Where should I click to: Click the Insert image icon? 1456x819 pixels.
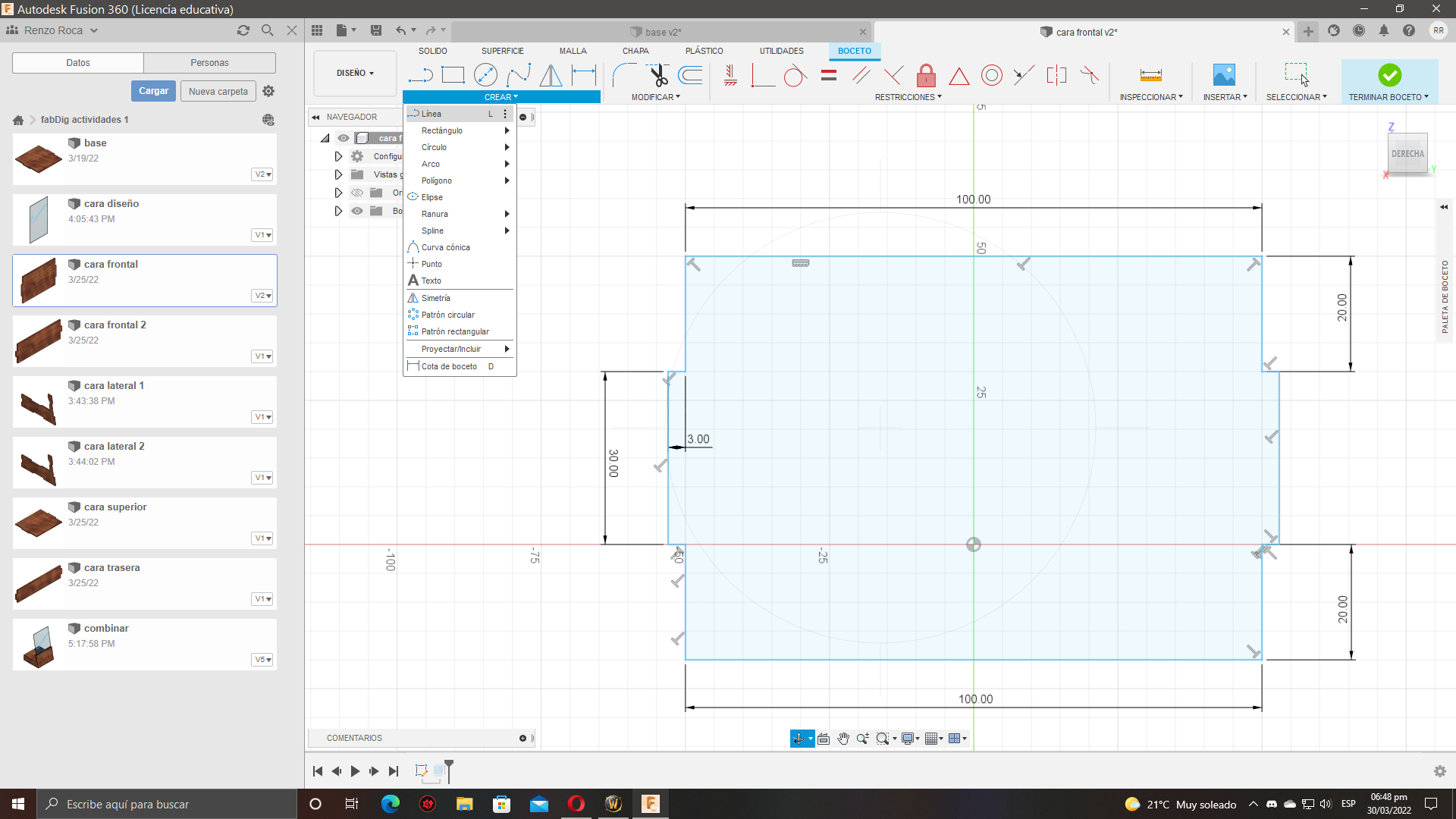[1224, 75]
